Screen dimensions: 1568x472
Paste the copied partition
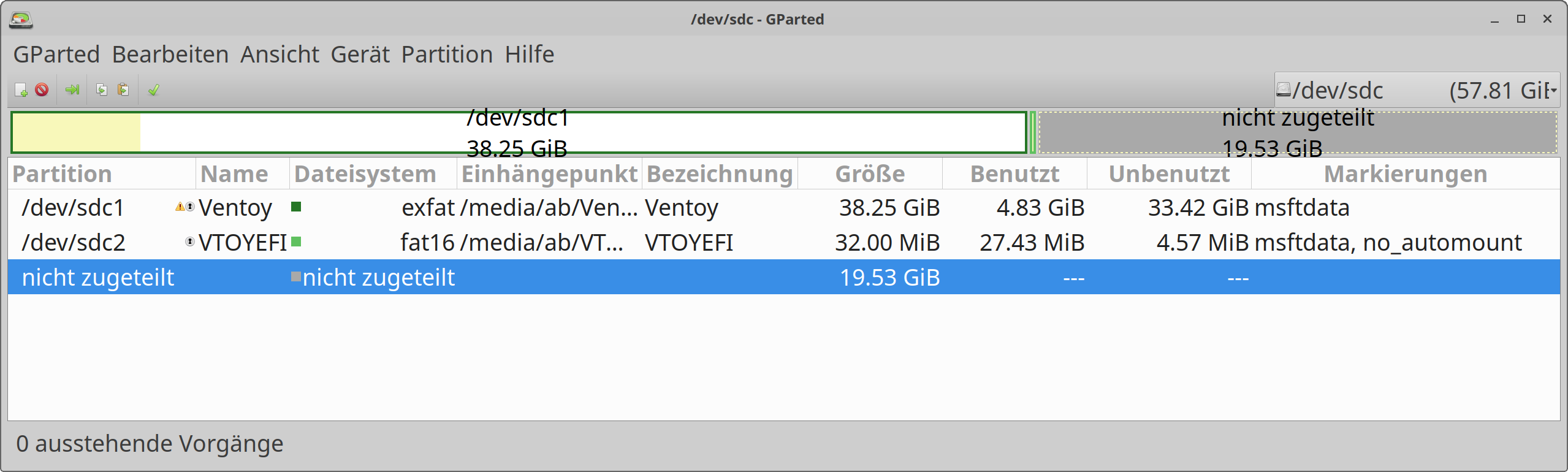point(123,89)
